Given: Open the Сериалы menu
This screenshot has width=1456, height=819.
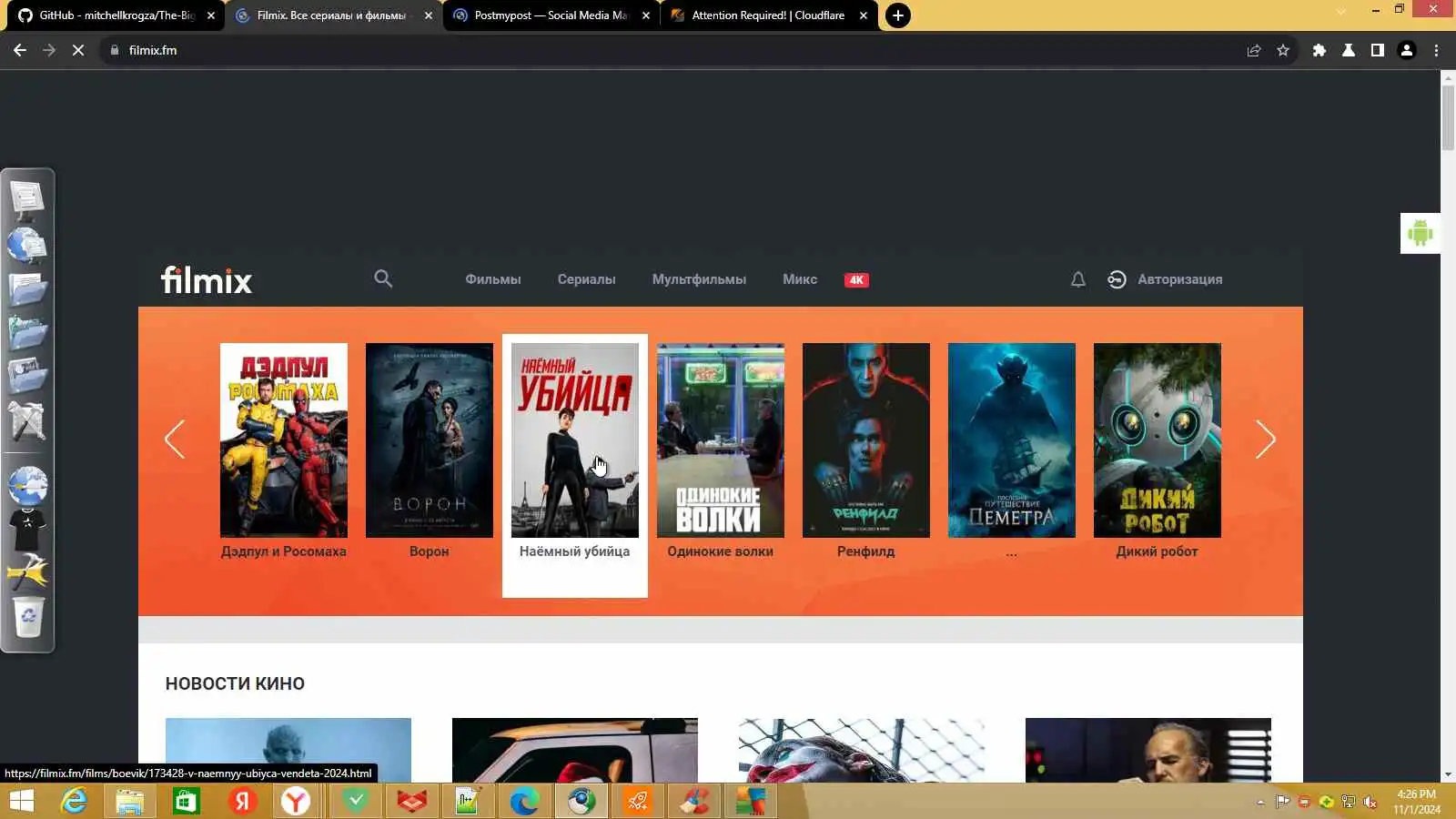Looking at the screenshot, I should (587, 279).
